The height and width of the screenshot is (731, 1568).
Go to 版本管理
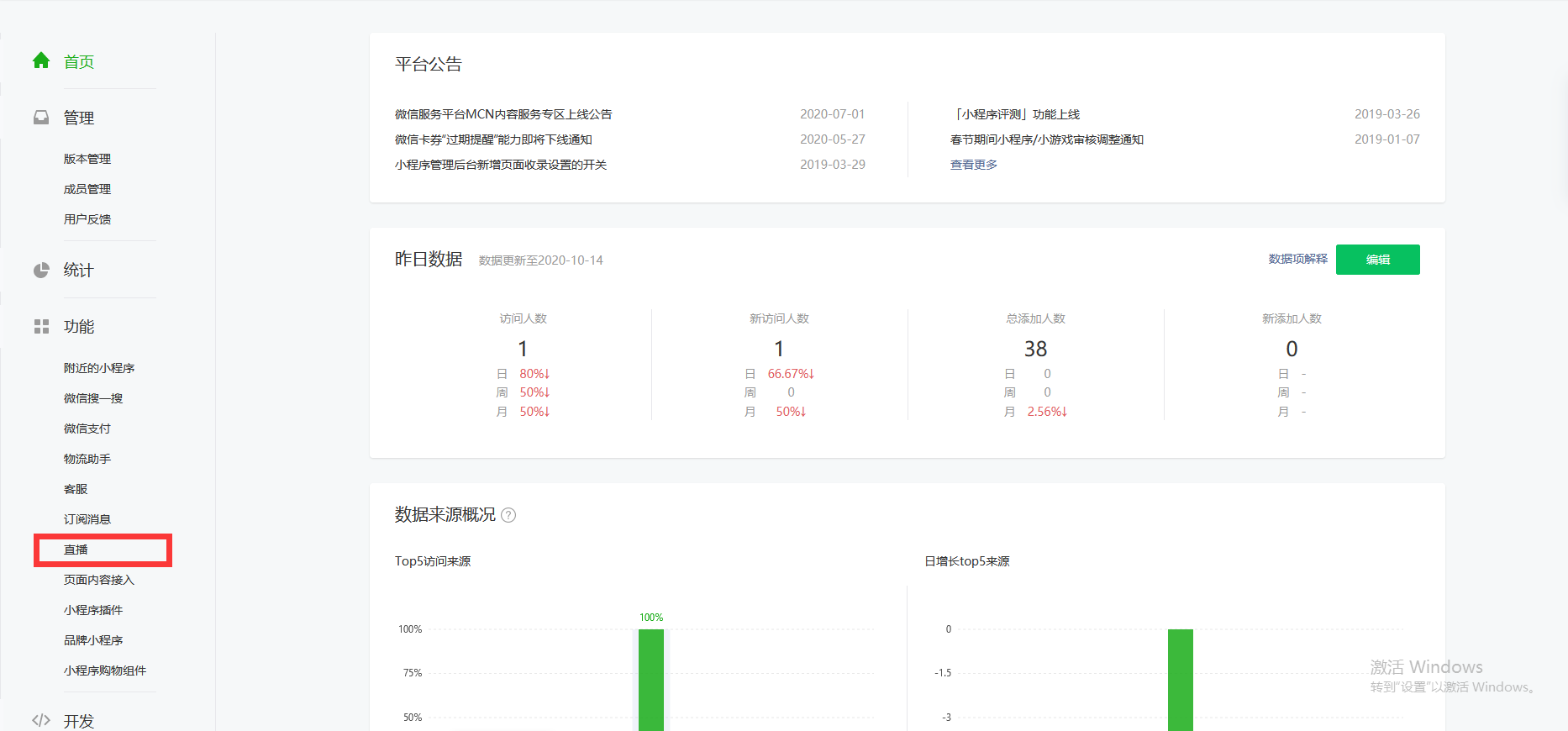(87, 159)
